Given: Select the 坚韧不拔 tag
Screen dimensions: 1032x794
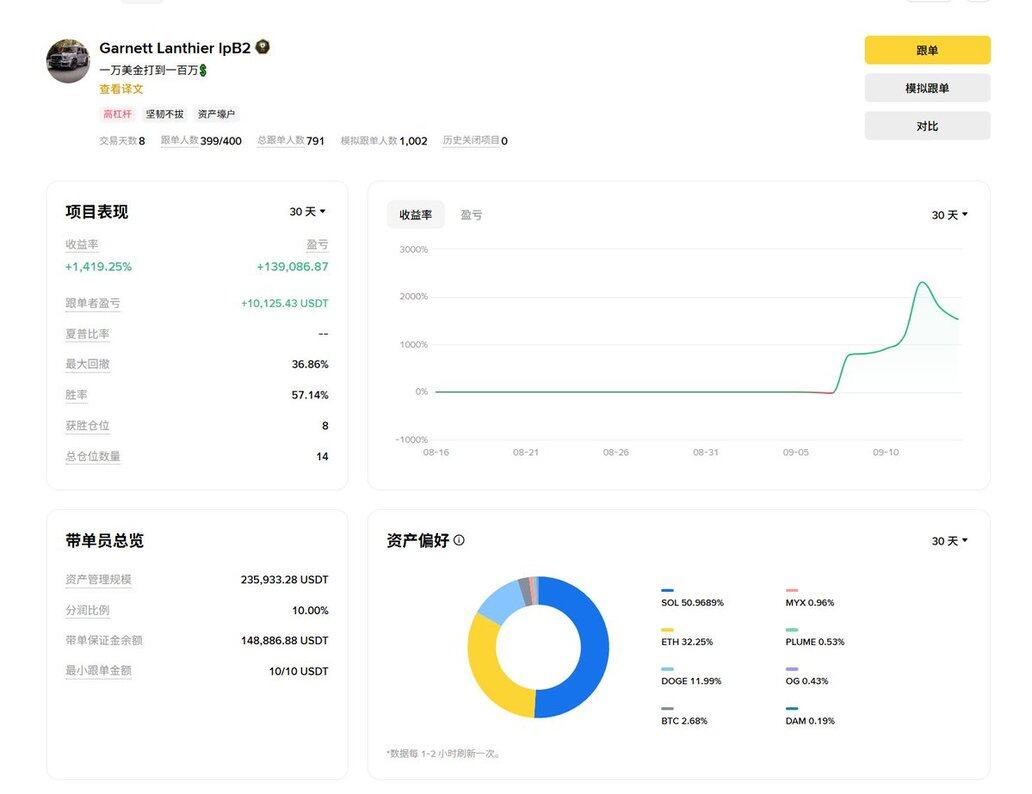Looking at the screenshot, I should click(165, 114).
